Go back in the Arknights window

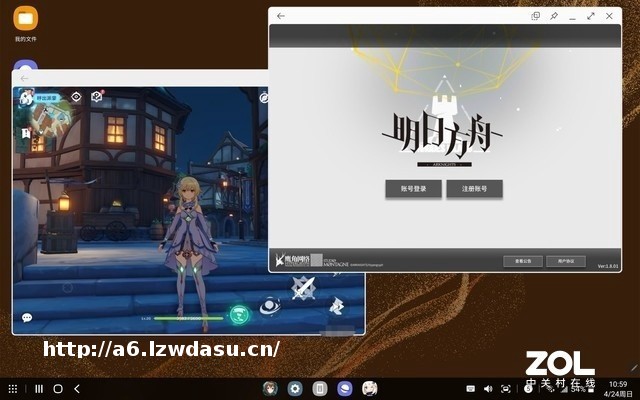coord(281,16)
